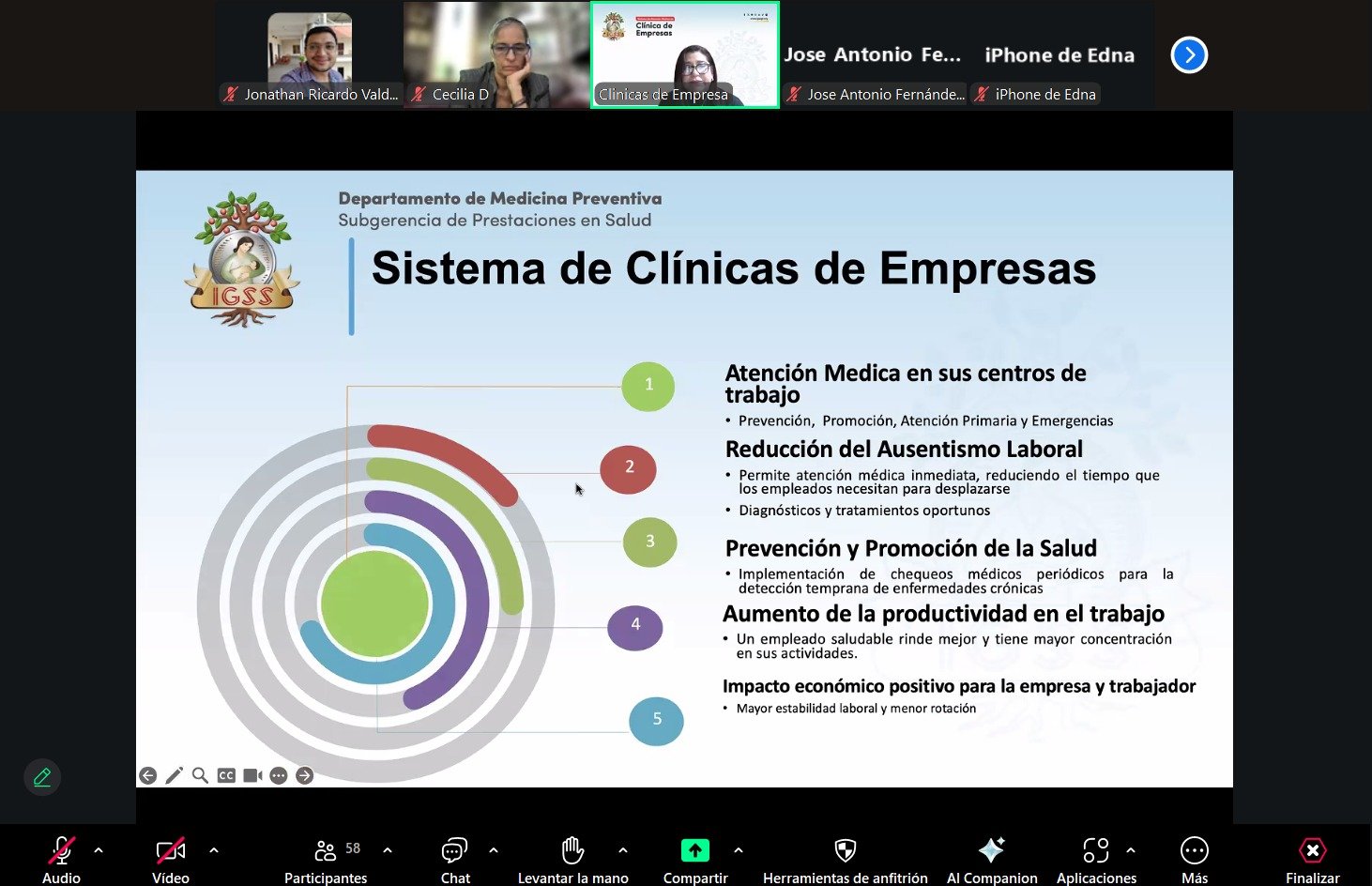Open the Más options menu
Screen dimensions: 1372x886
pyautogui.click(x=1194, y=850)
